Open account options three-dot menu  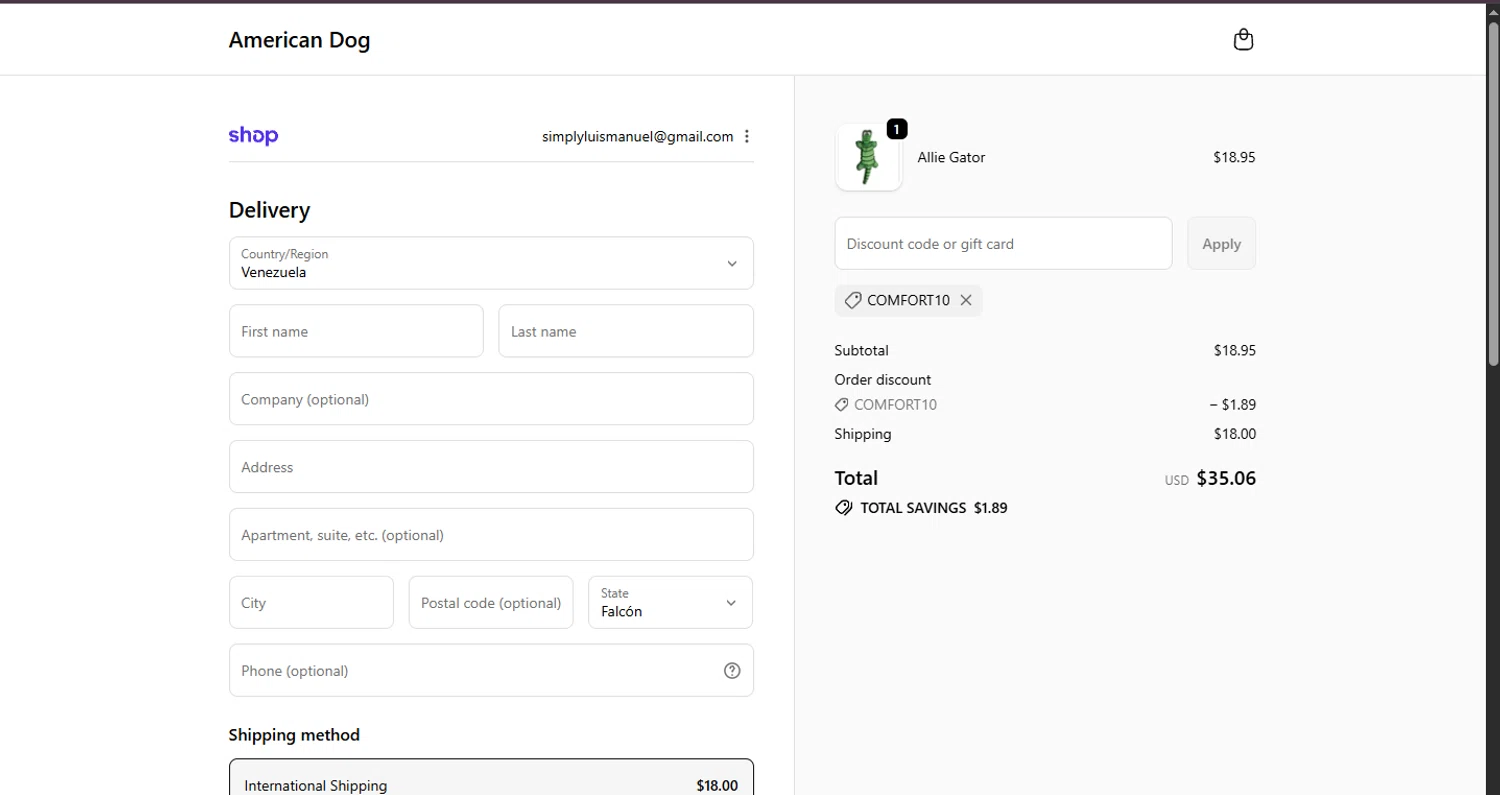pos(747,137)
